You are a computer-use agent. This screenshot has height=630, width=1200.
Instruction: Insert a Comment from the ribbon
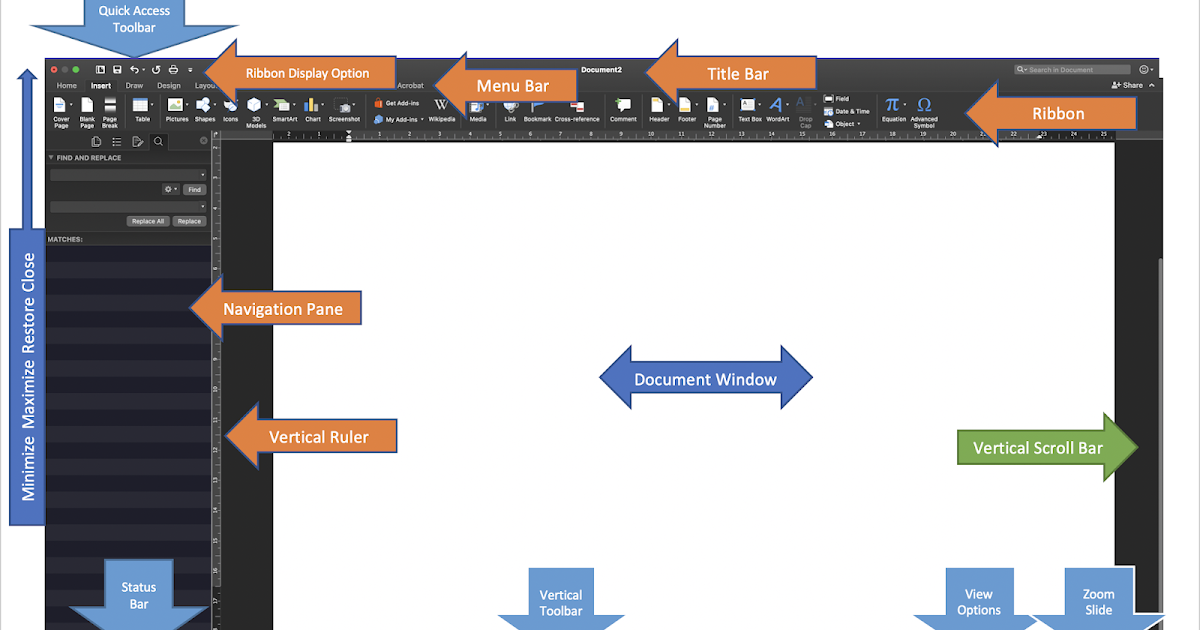pyautogui.click(x=624, y=105)
